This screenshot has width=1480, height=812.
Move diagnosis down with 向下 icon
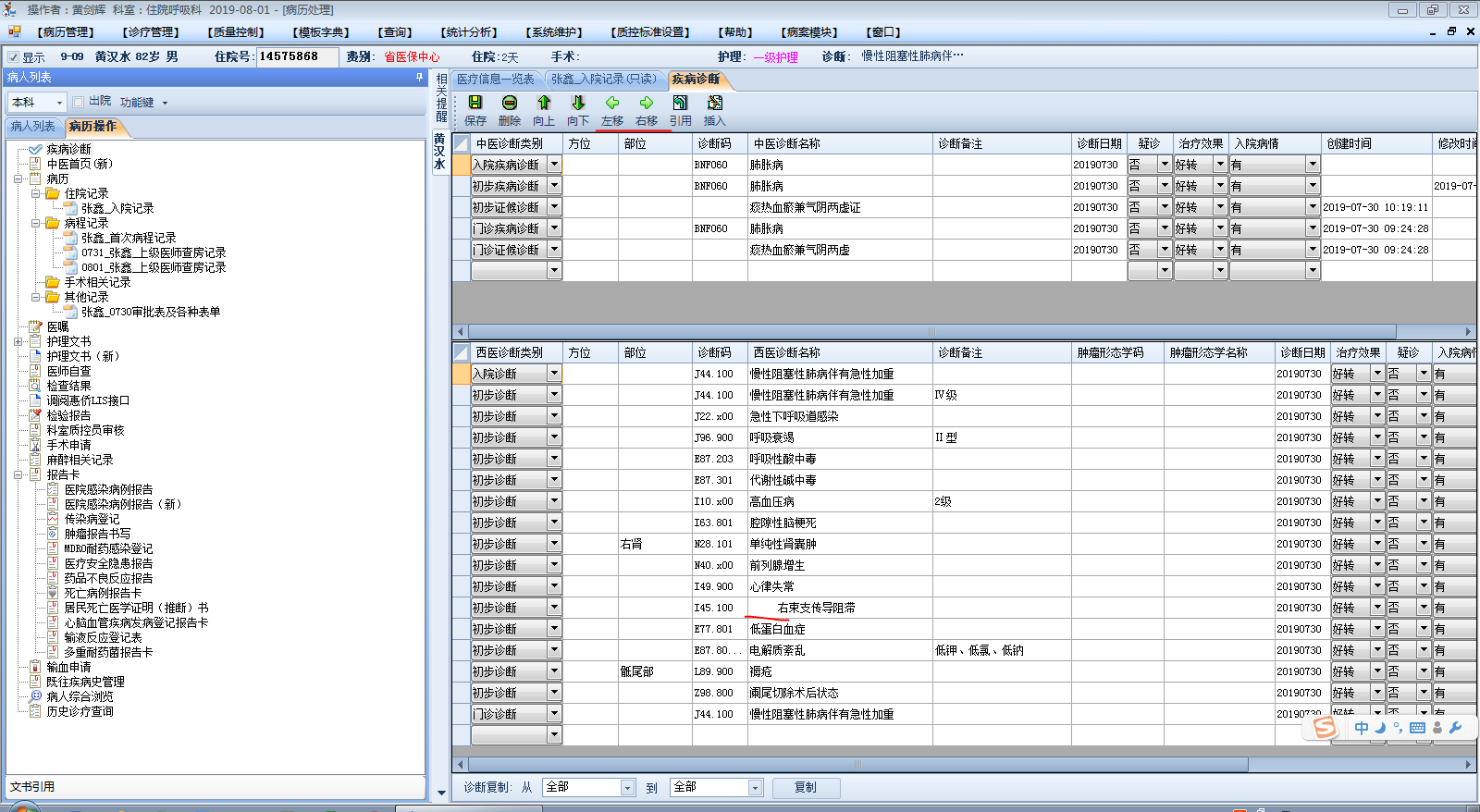[578, 103]
